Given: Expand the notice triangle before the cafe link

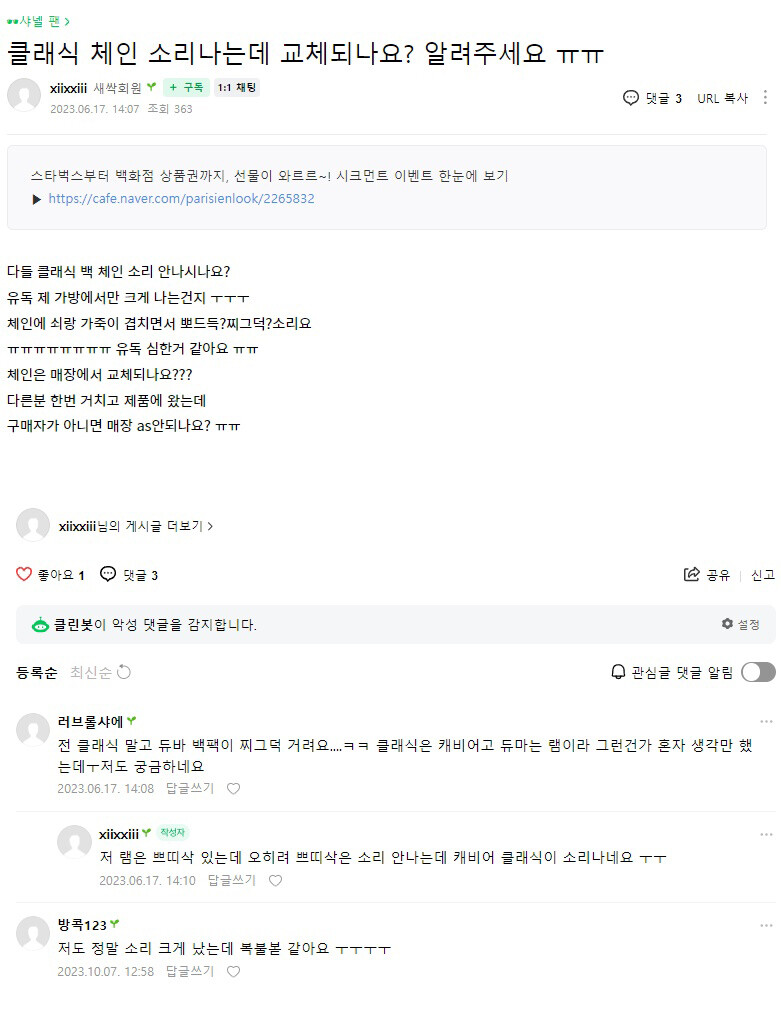Looking at the screenshot, I should click(x=37, y=199).
